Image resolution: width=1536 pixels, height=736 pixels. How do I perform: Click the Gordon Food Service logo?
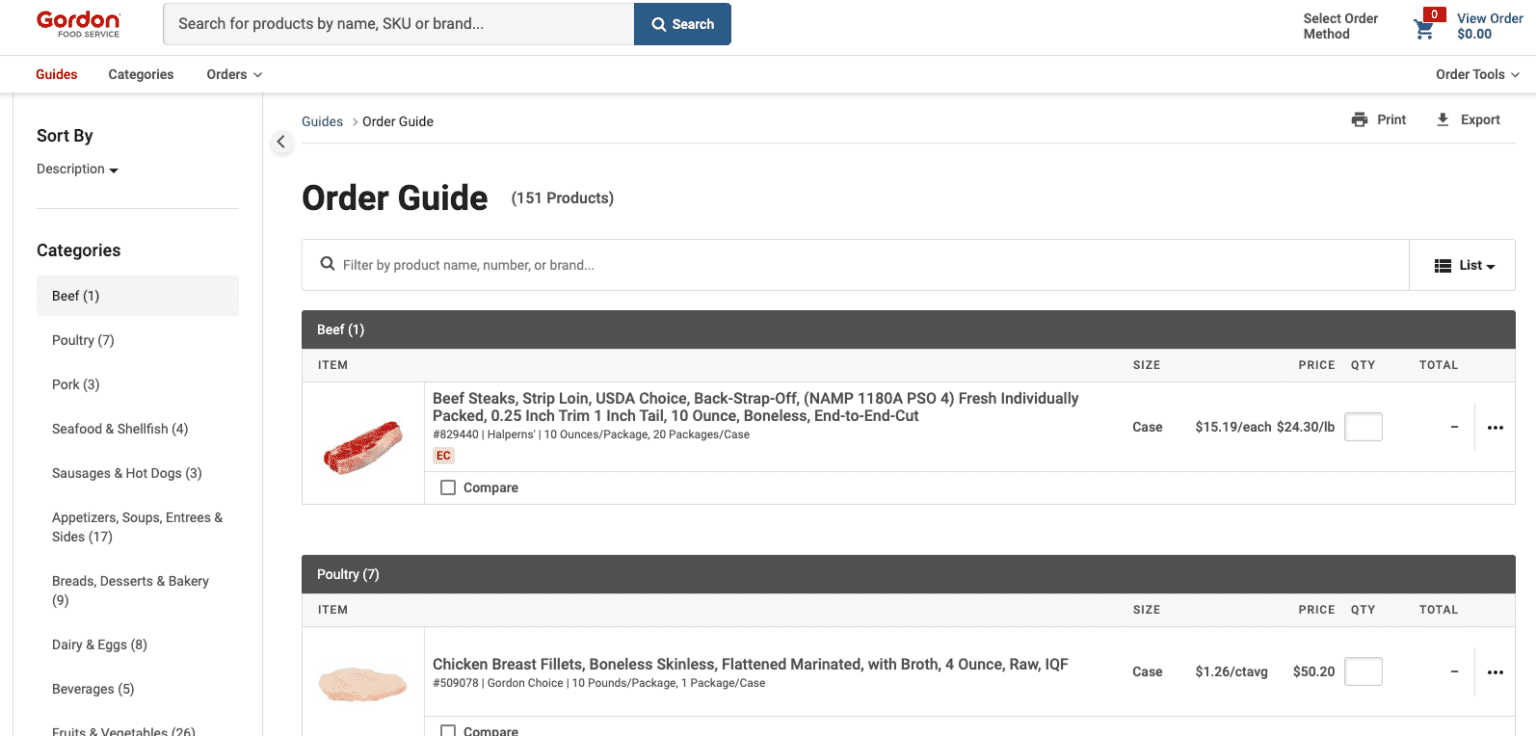pyautogui.click(x=78, y=22)
